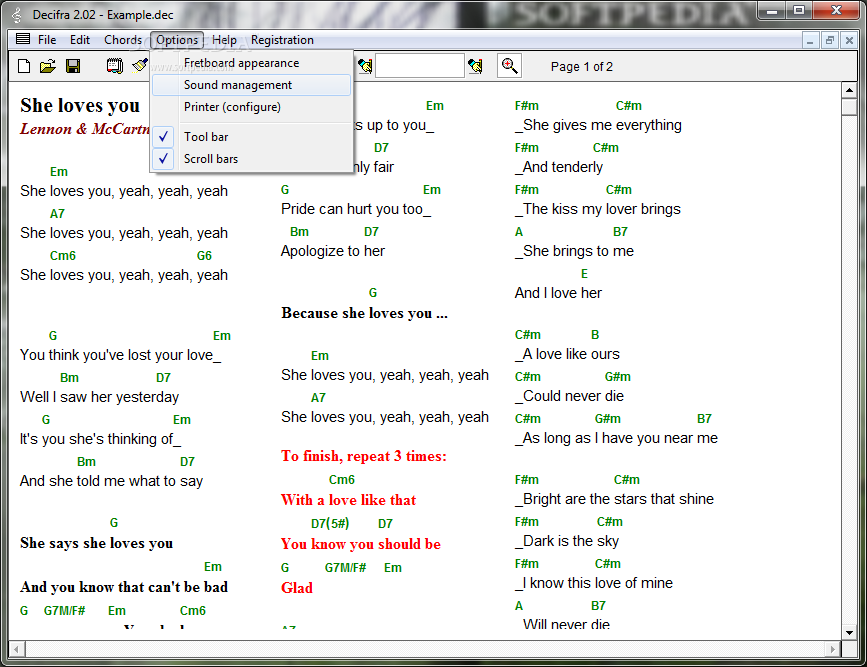Image resolution: width=867 pixels, height=667 pixels.
Task: Click author line Lennon & McCartney
Action: point(85,129)
